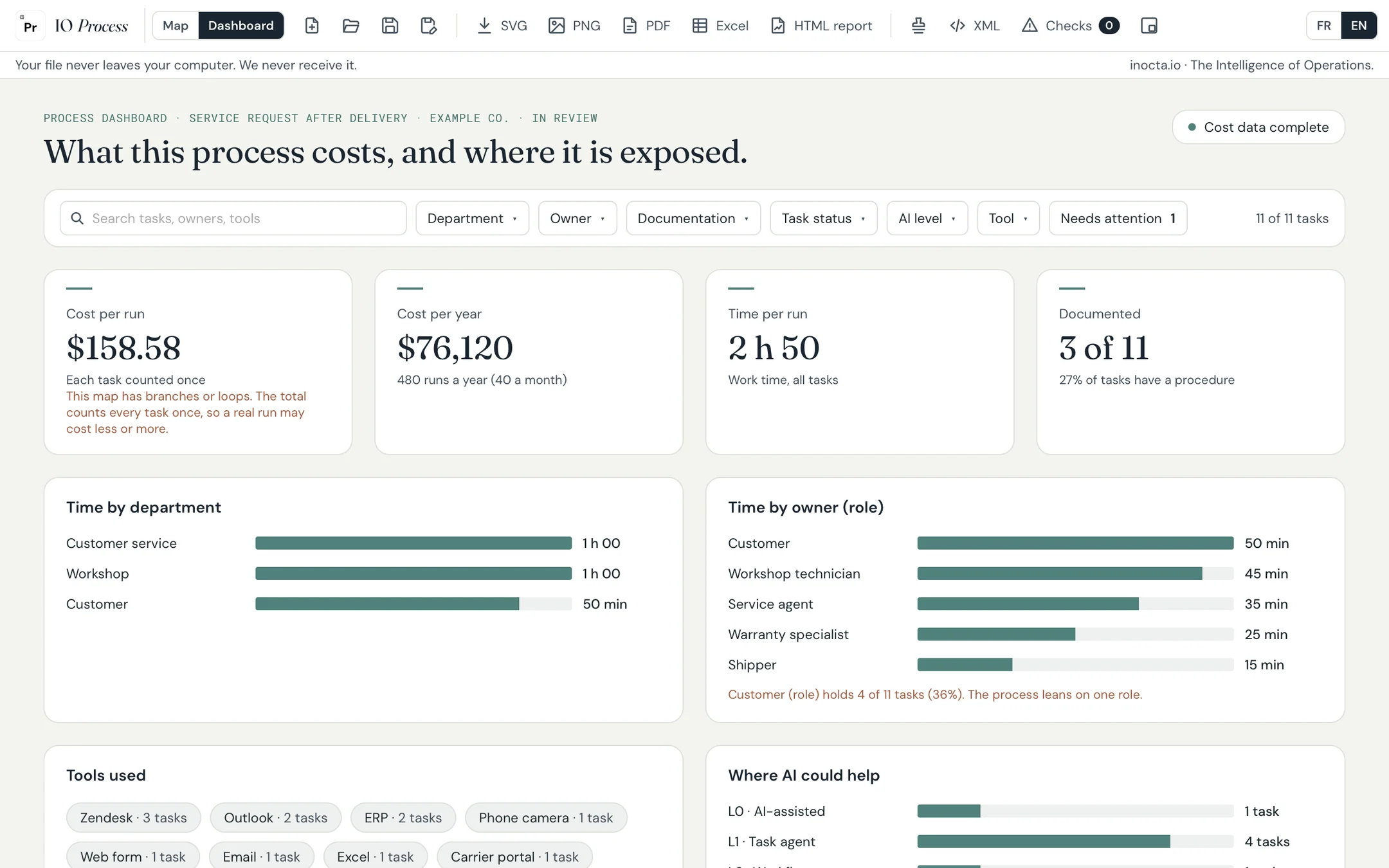Viewport: 1389px width, 868px height.
Task: Open the Tool filter dropdown
Action: (1008, 219)
